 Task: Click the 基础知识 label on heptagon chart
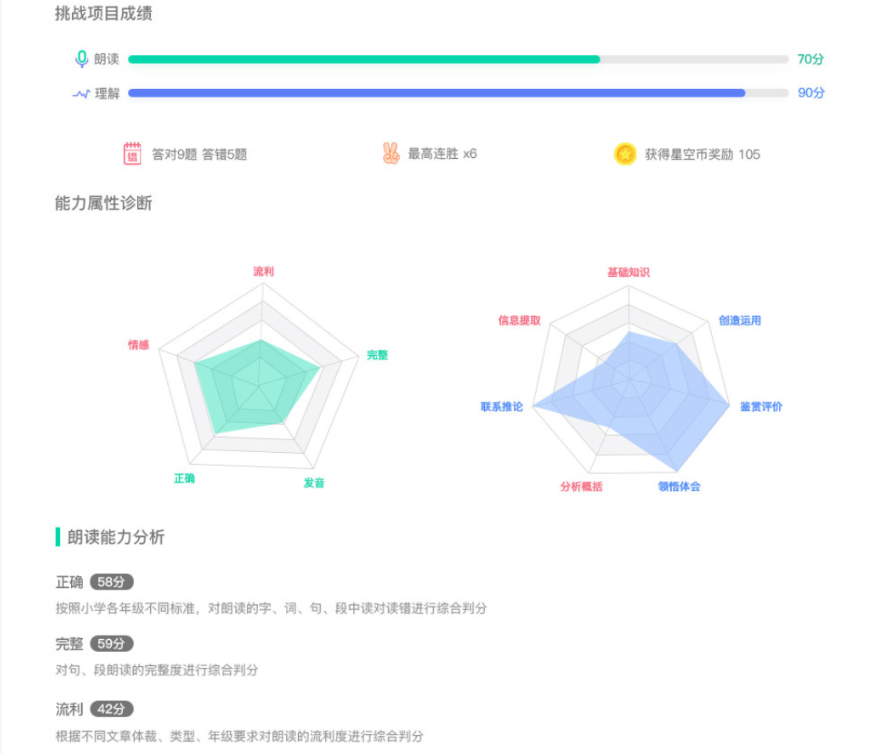click(628, 272)
